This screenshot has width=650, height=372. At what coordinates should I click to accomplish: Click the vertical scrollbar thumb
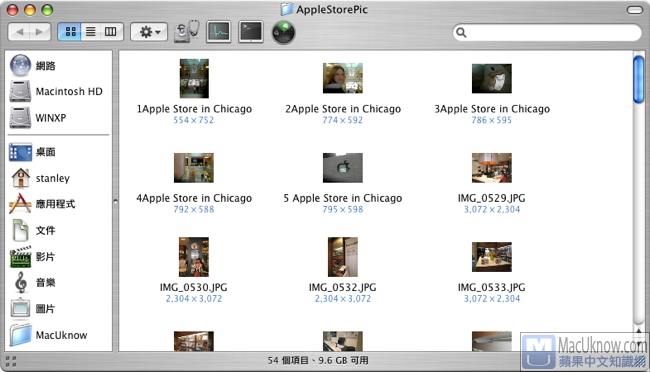coord(638,79)
